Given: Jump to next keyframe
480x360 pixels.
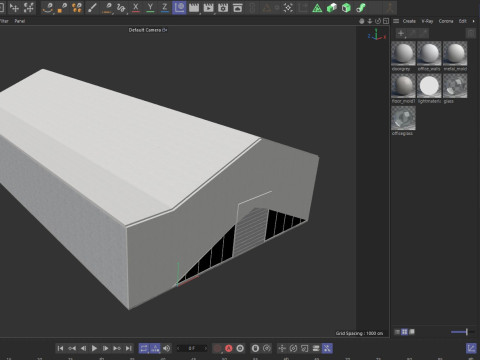Looking at the screenshot, I should pyautogui.click(x=117, y=348).
